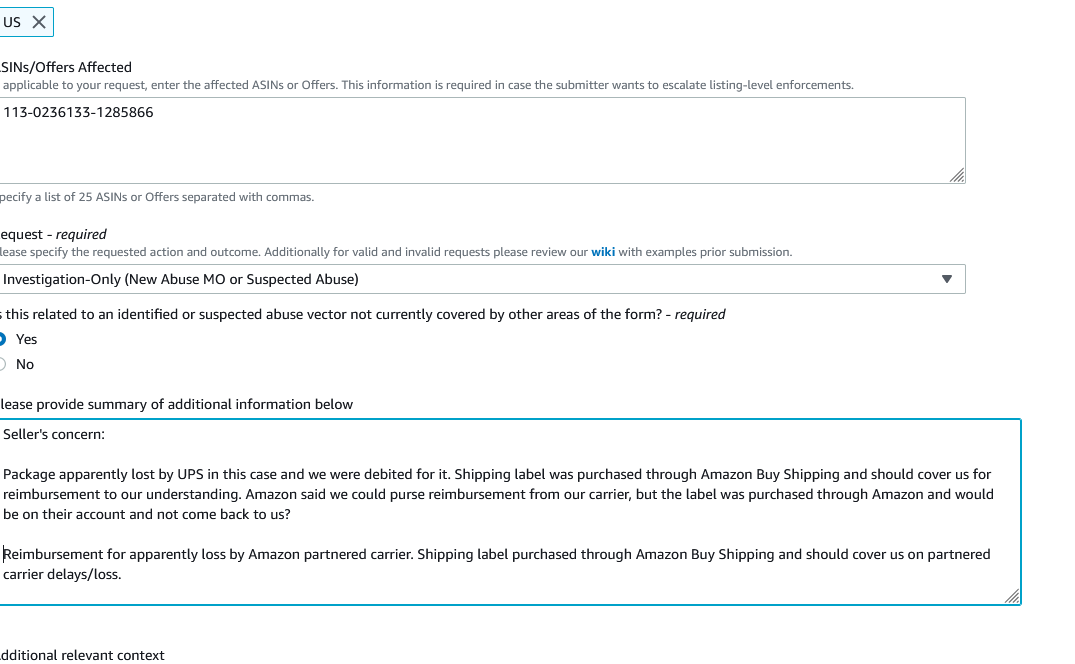The image size is (1075, 664).
Task: Open the Investigation-Only request selector
Action: pyautogui.click(x=480, y=279)
